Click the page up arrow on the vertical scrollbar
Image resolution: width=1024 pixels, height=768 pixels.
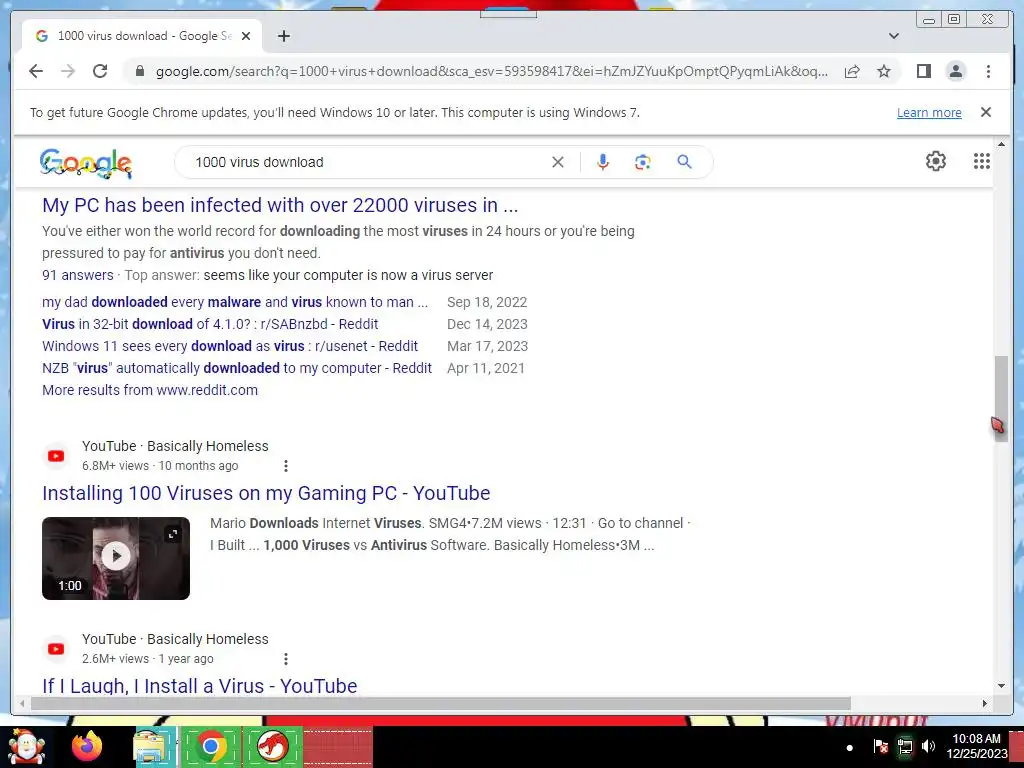[1001, 144]
